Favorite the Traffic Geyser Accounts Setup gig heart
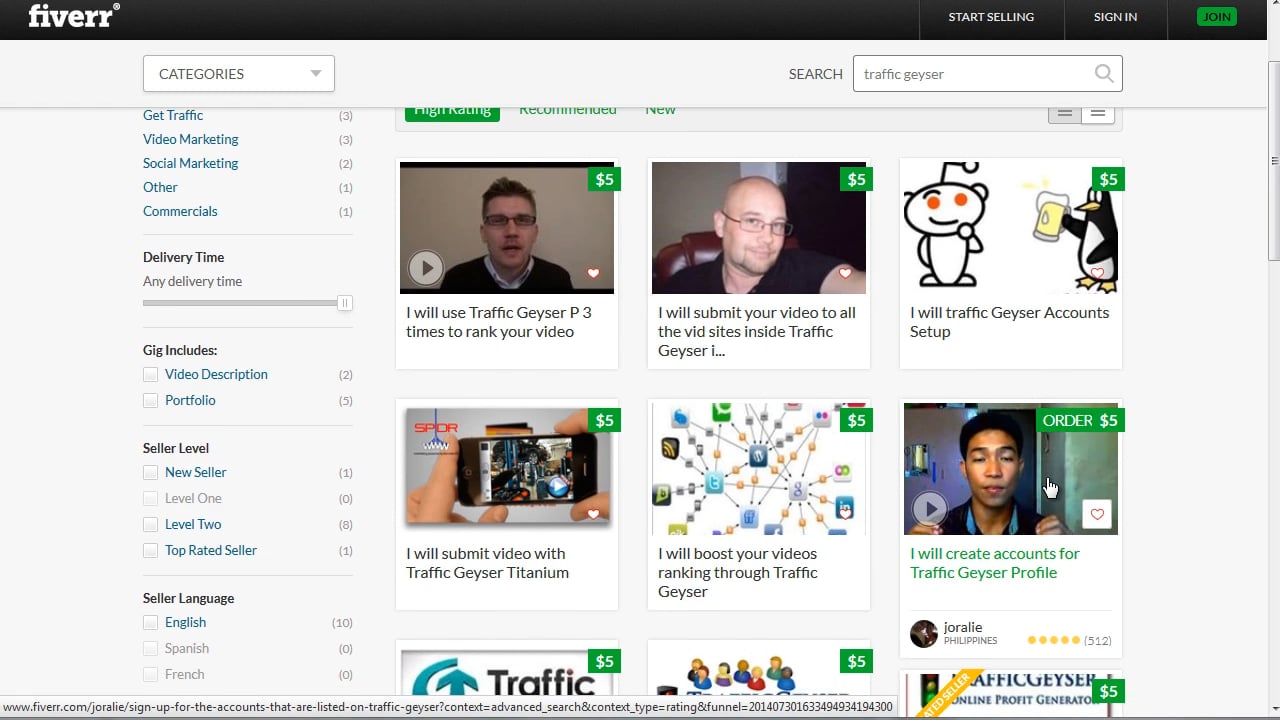Viewport: 1280px width, 720px height. pyautogui.click(x=1097, y=272)
